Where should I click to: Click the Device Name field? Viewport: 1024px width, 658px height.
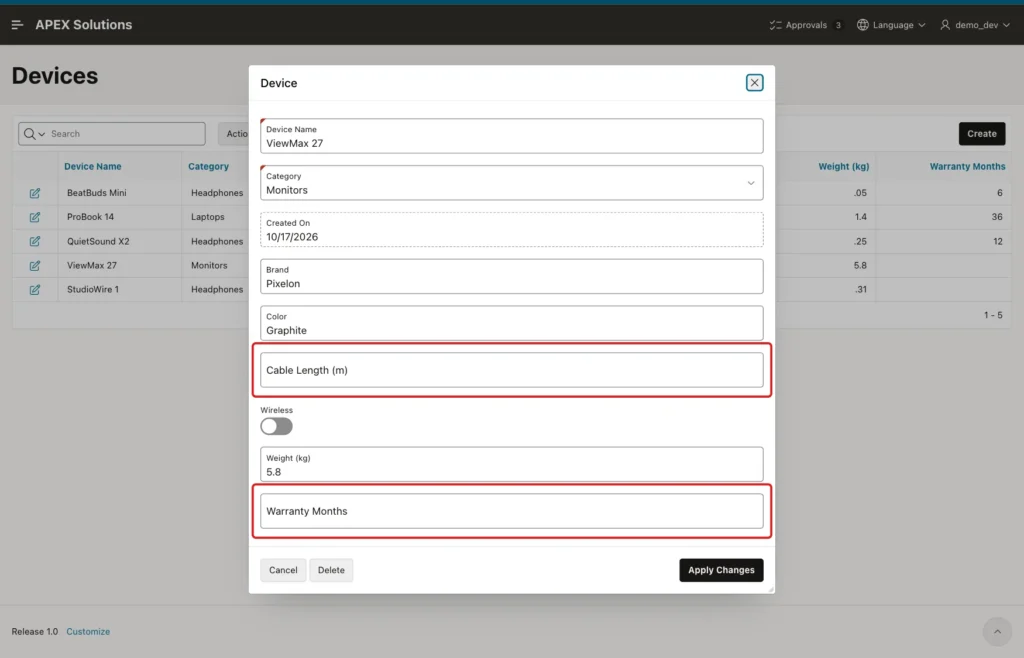click(x=511, y=136)
